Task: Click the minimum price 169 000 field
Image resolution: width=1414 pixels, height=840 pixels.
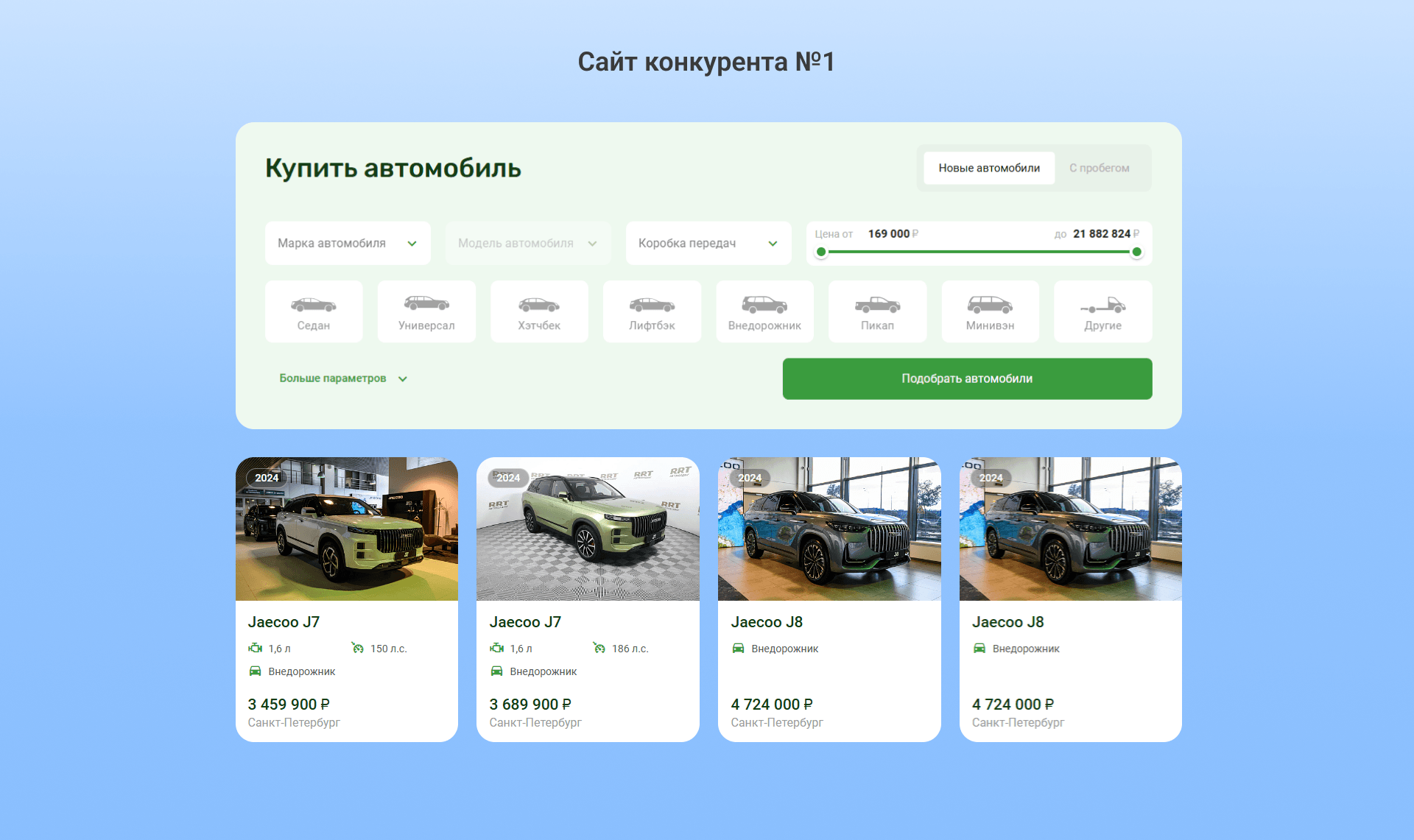Action: (889, 233)
